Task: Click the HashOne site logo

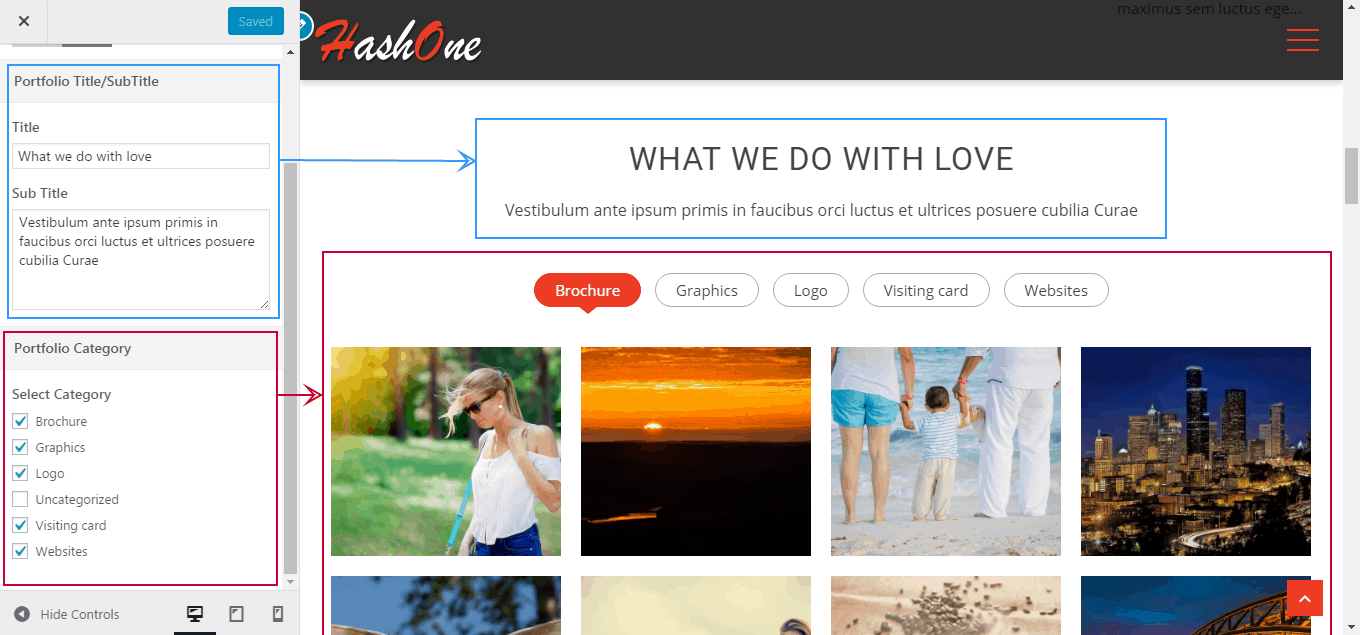Action: coord(399,43)
